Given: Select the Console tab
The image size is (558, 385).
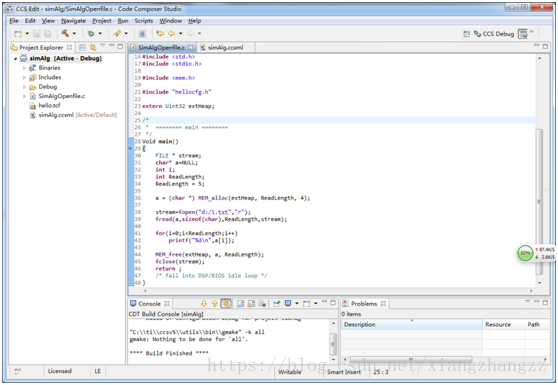Looking at the screenshot, I should (149, 304).
